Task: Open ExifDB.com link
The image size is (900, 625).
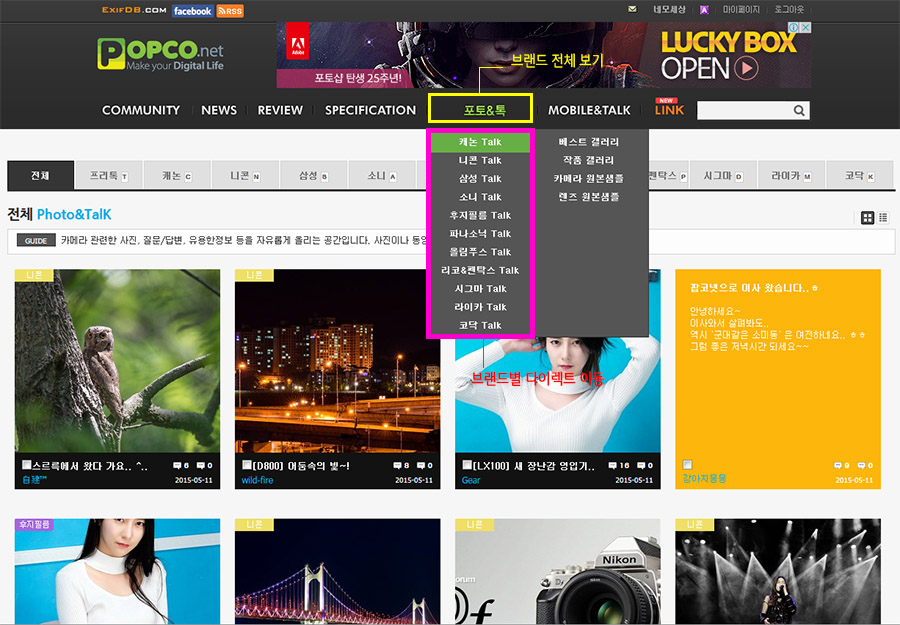Action: point(134,10)
